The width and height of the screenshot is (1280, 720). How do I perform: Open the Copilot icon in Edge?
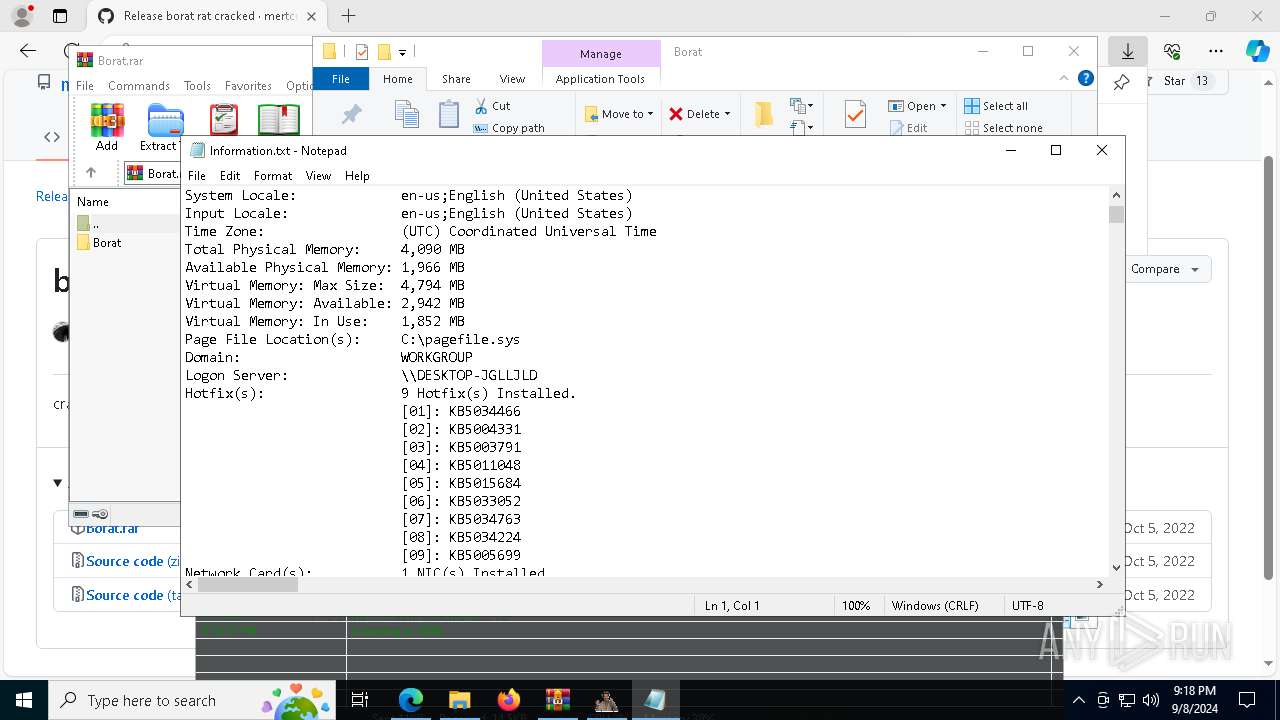coord(1257,51)
